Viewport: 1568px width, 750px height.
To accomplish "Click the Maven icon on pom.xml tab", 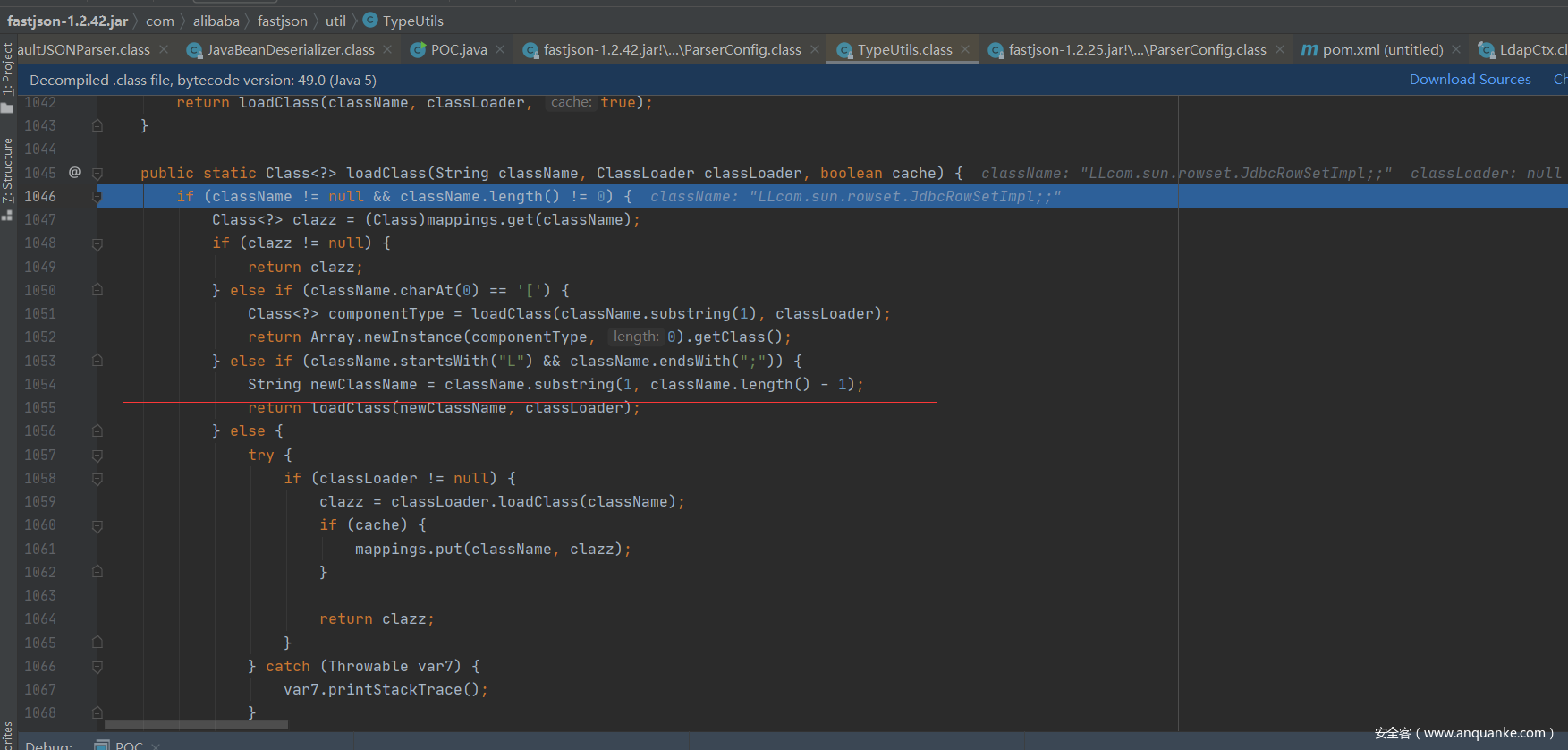I will point(1309,50).
